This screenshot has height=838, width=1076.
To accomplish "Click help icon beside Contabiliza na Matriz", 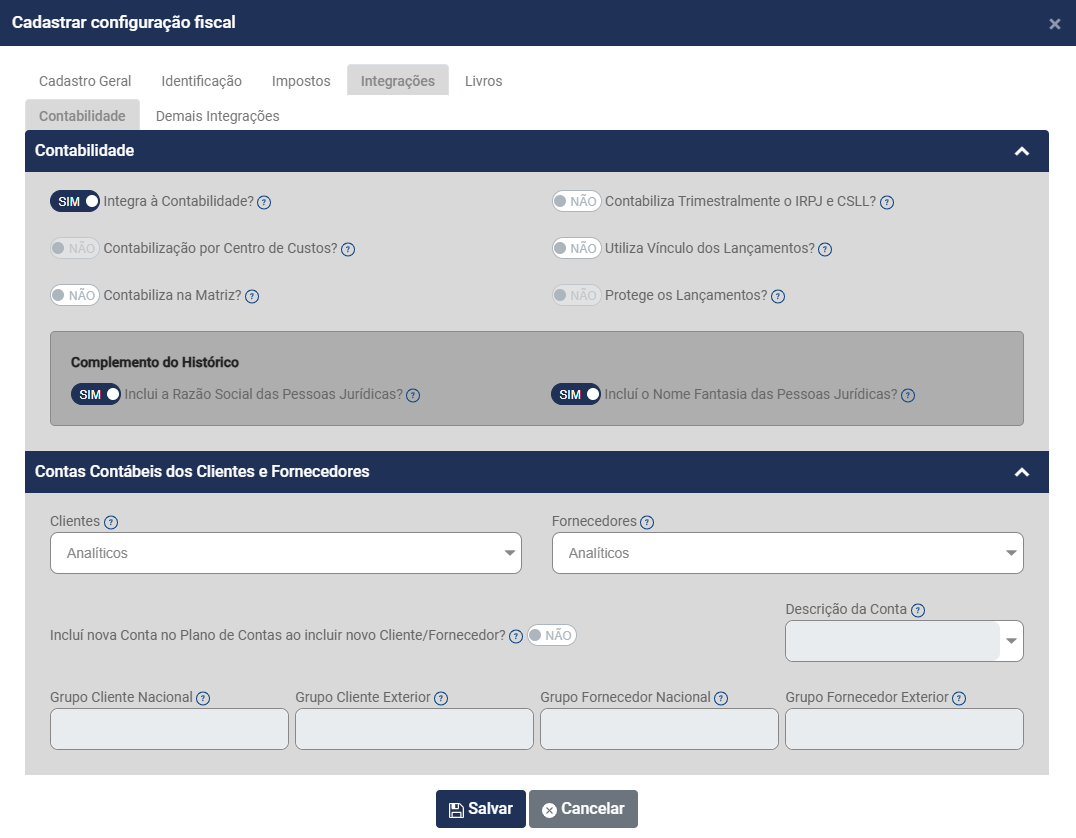I will click(252, 297).
